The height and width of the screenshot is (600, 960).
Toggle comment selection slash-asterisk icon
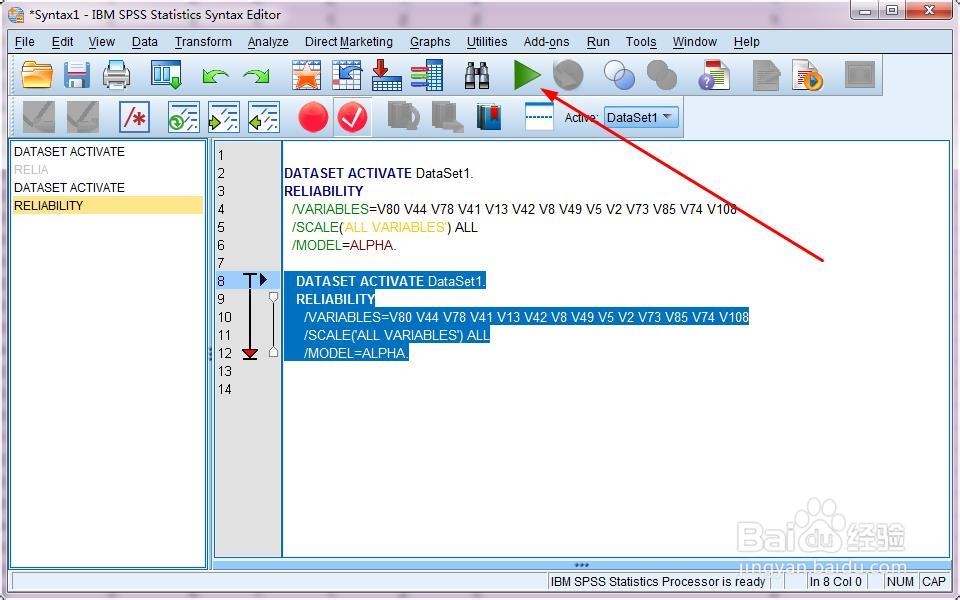135,117
